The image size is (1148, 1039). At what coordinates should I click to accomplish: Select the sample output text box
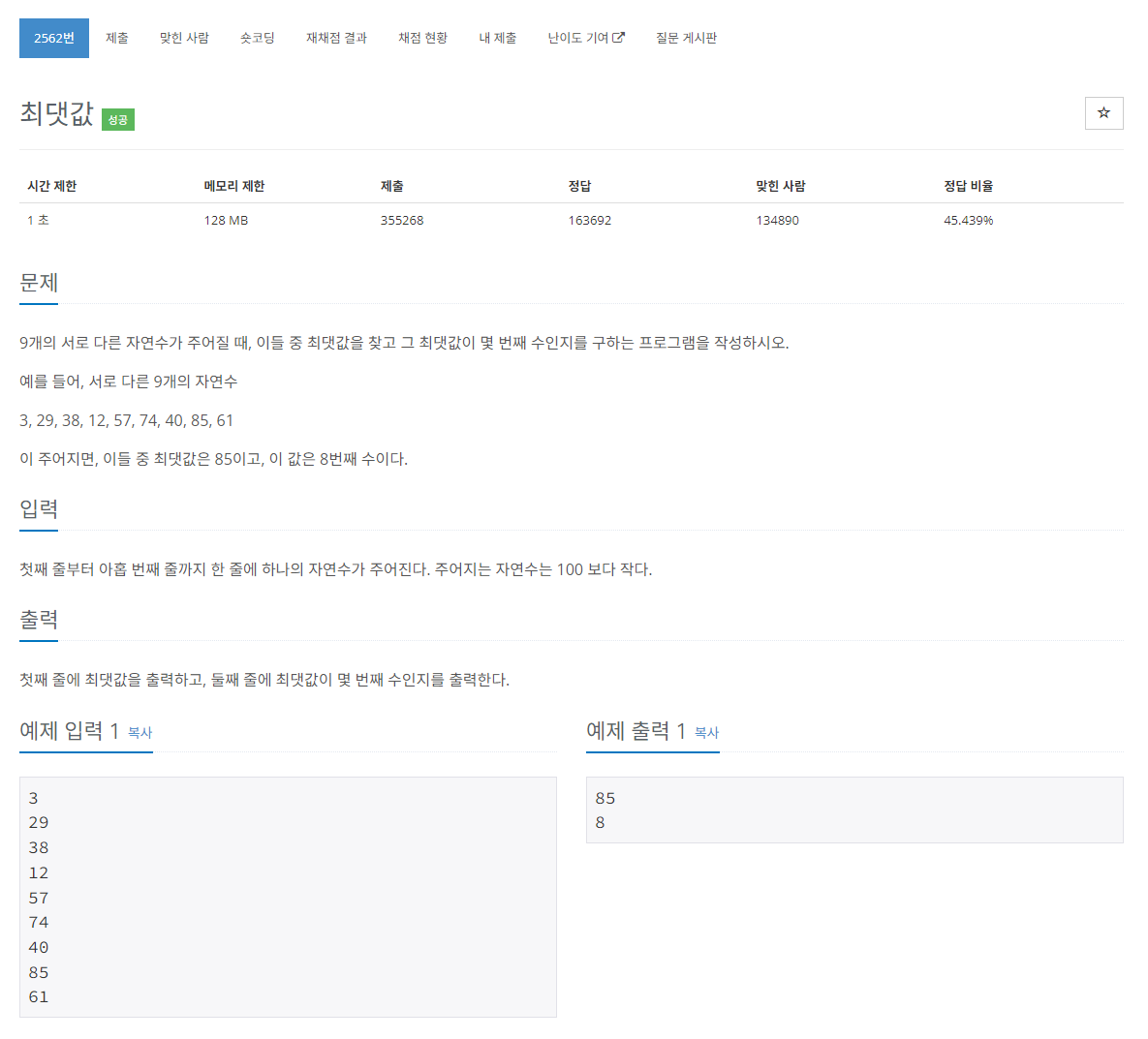click(853, 810)
